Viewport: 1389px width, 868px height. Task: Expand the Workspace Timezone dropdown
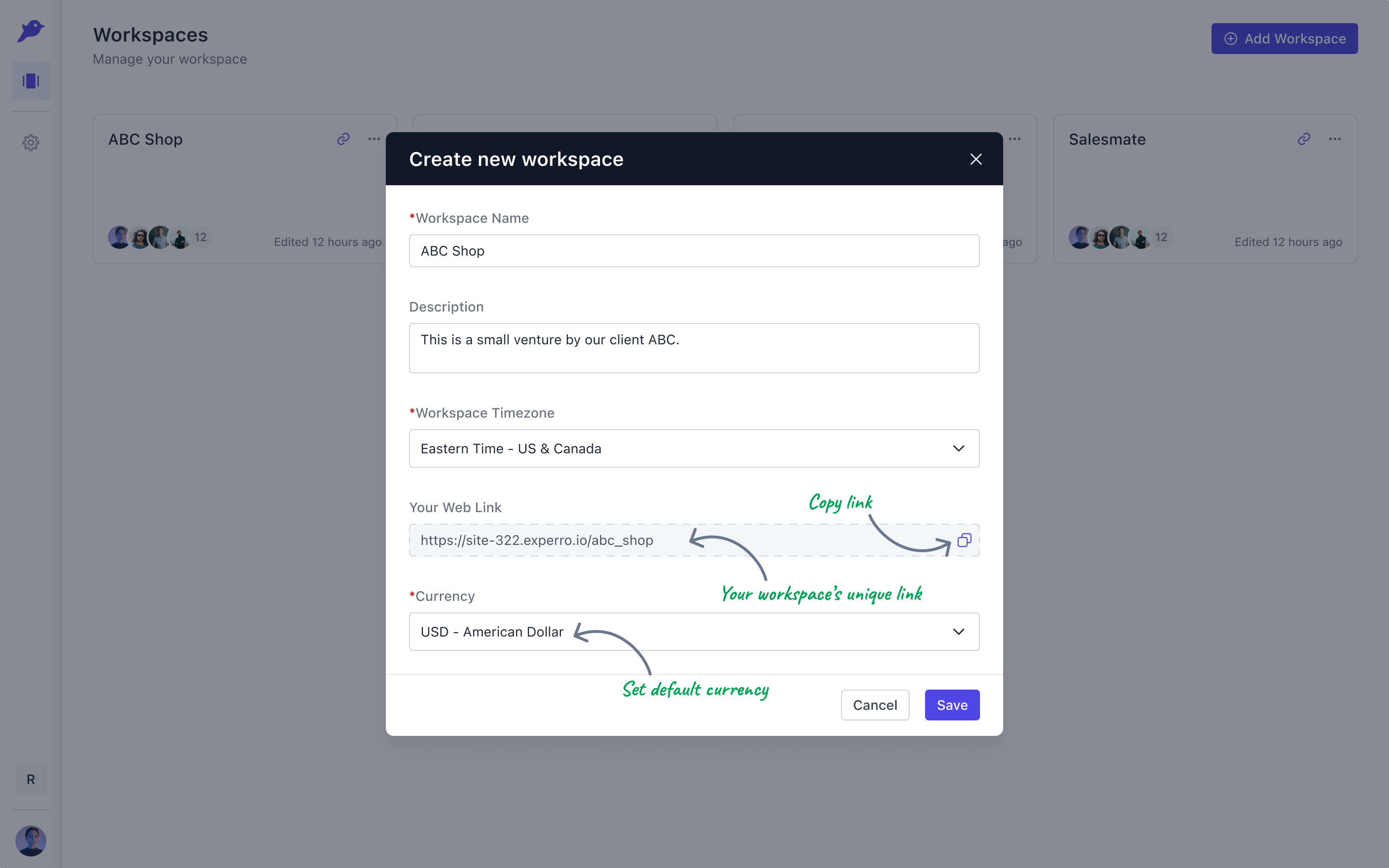[694, 448]
